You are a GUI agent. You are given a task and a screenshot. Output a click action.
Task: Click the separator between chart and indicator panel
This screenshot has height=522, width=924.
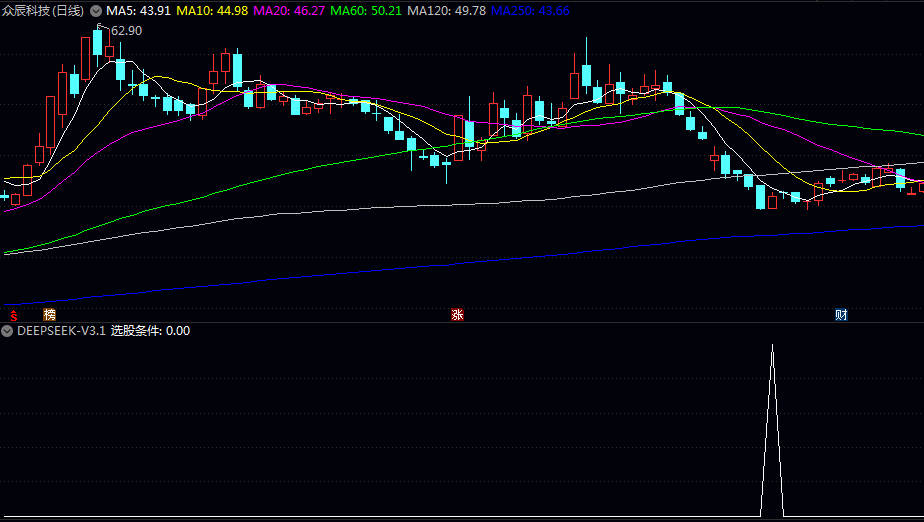(x=462, y=322)
